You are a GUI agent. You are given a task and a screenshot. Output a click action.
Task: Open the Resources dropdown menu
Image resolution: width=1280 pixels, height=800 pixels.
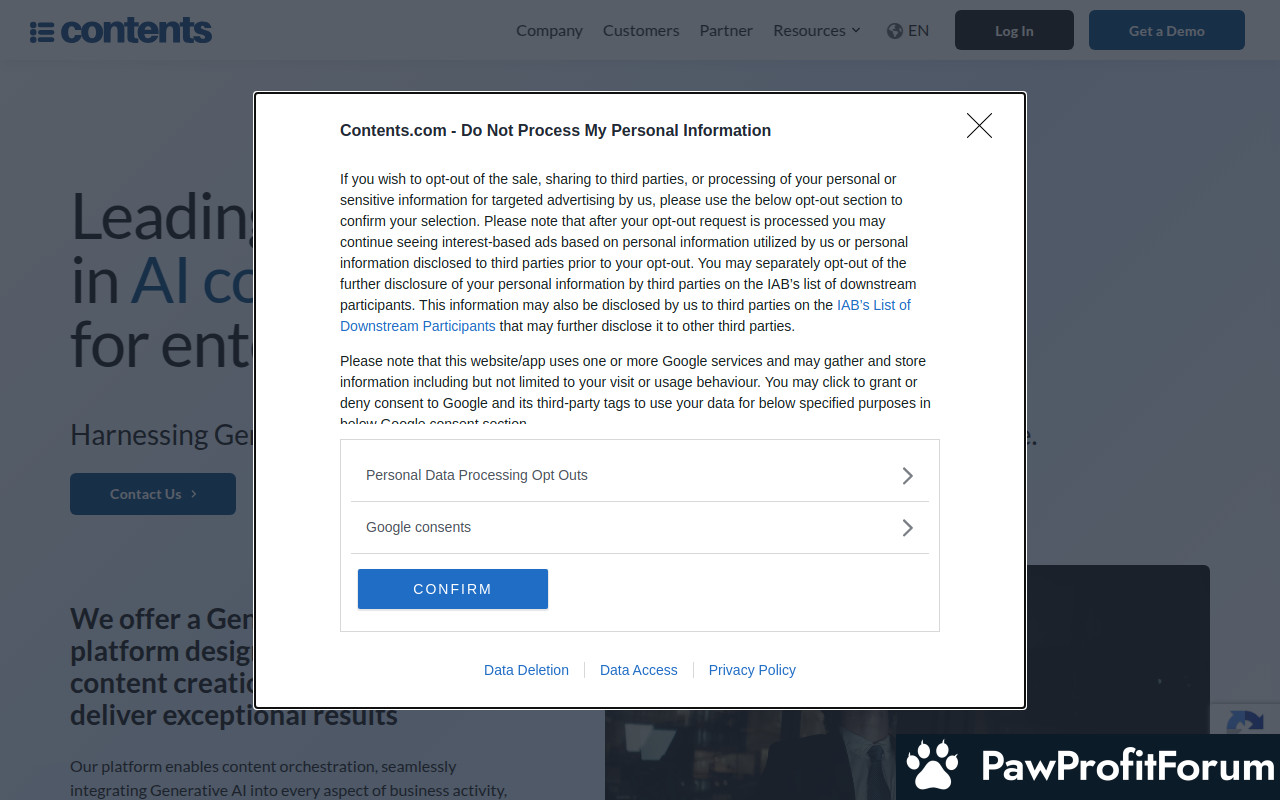click(x=816, y=31)
